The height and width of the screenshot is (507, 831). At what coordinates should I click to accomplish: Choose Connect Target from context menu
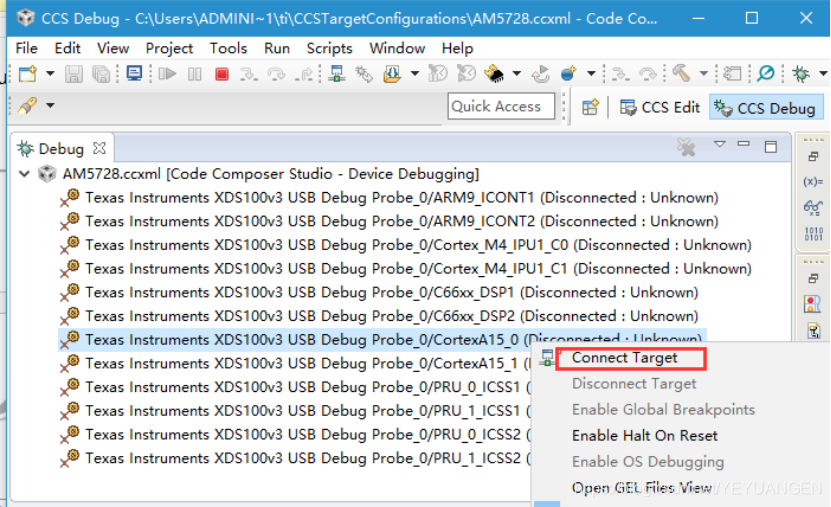pos(624,358)
